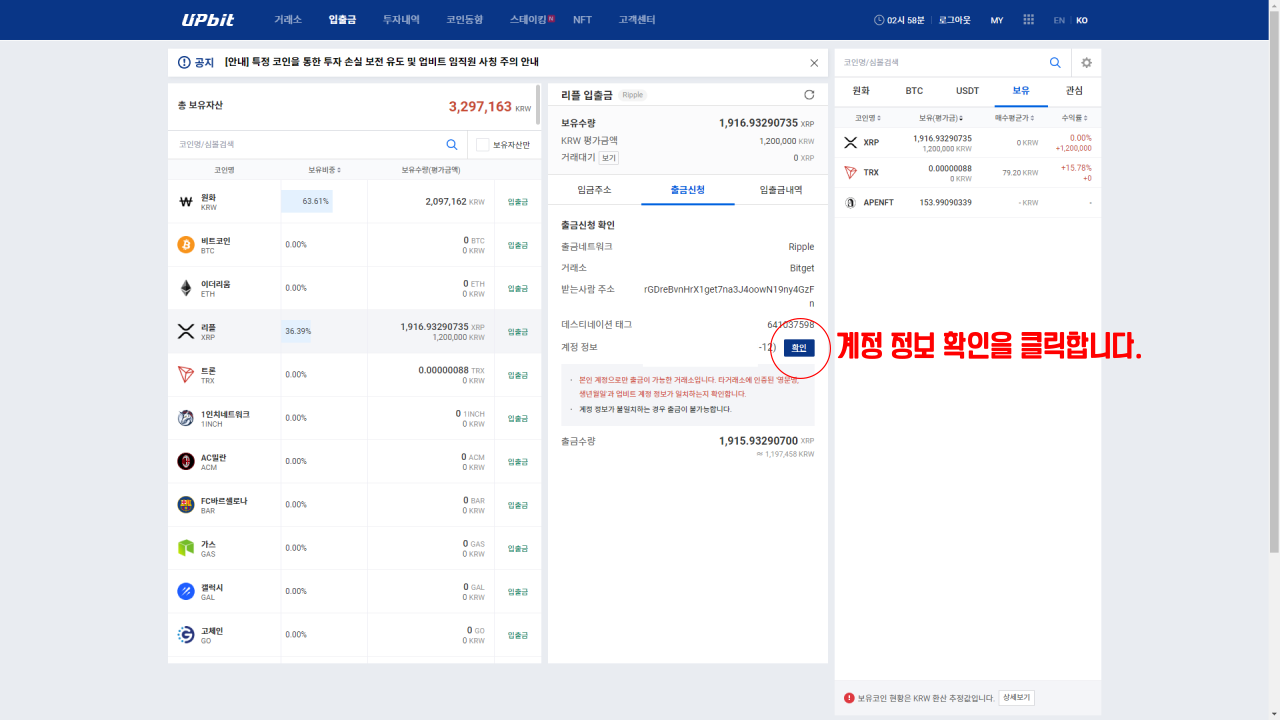This screenshot has width=1280, height=720.
Task: Close the notice banner
Action: pyautogui.click(x=814, y=62)
